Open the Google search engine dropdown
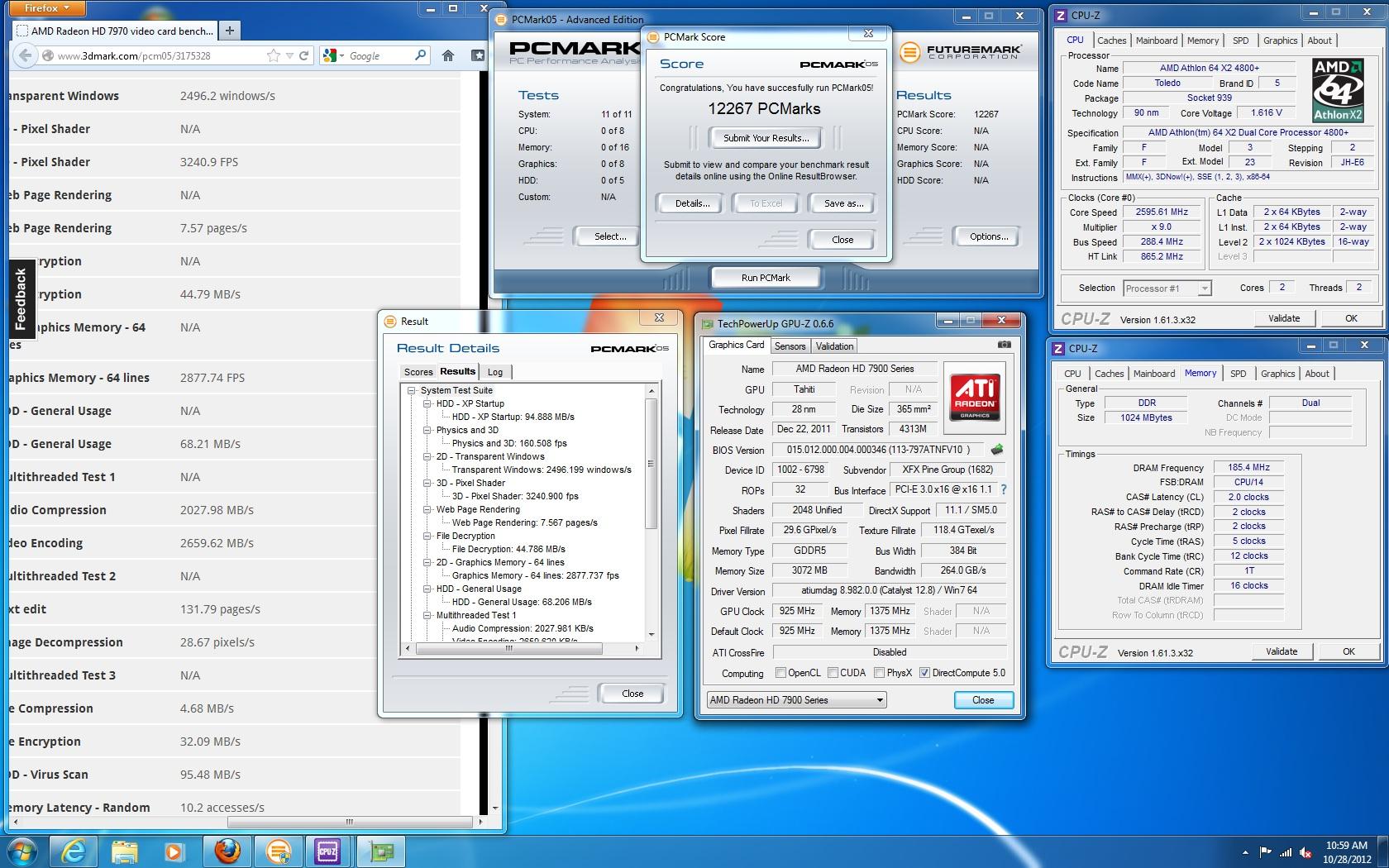1389x868 pixels. (334, 55)
